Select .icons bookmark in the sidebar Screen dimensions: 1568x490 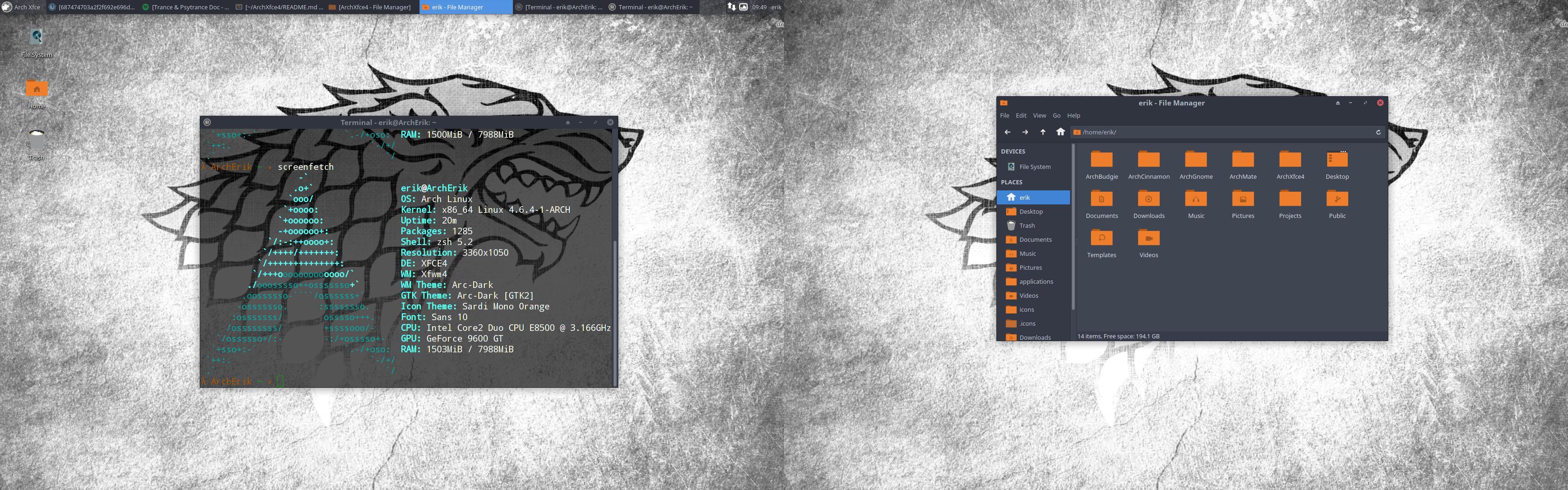[1034, 323]
